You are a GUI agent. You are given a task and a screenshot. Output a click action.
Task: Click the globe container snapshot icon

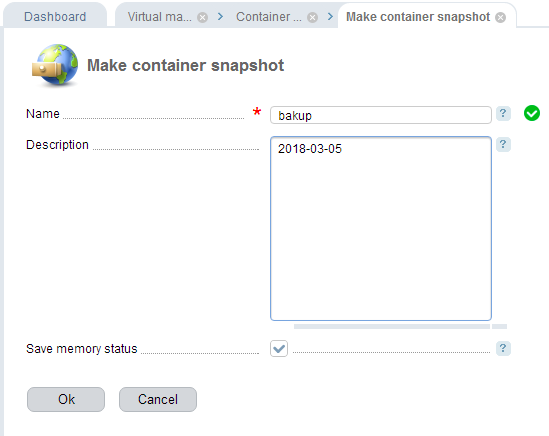click(55, 65)
